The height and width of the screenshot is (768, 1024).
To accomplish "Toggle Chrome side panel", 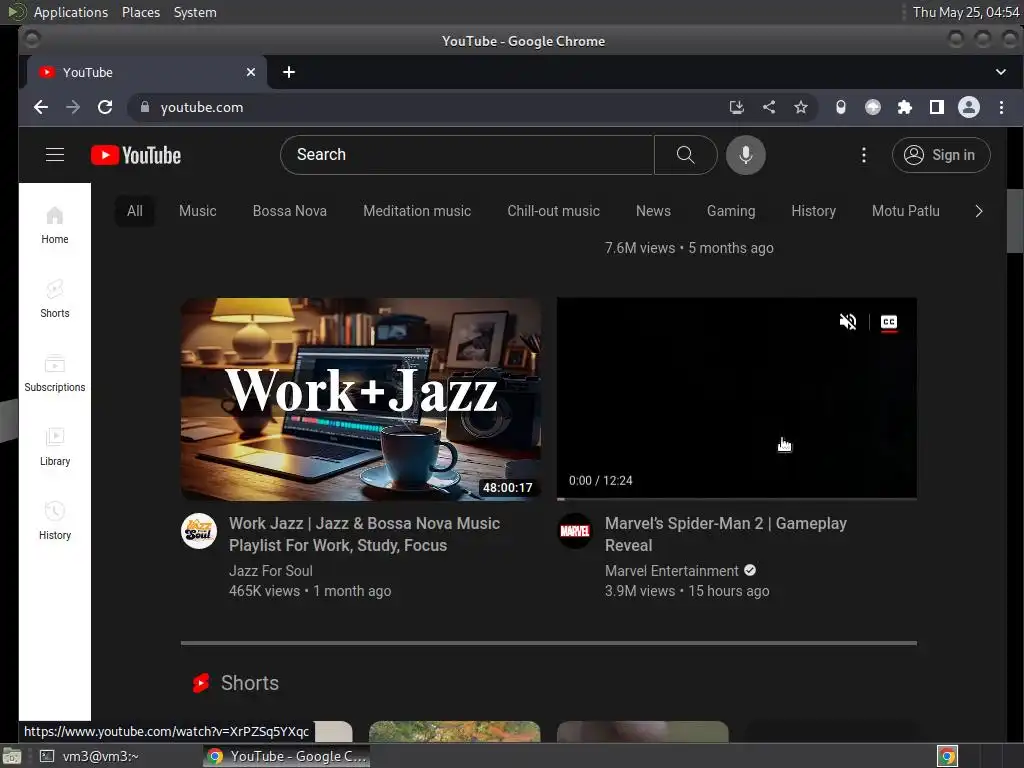I will point(936,107).
